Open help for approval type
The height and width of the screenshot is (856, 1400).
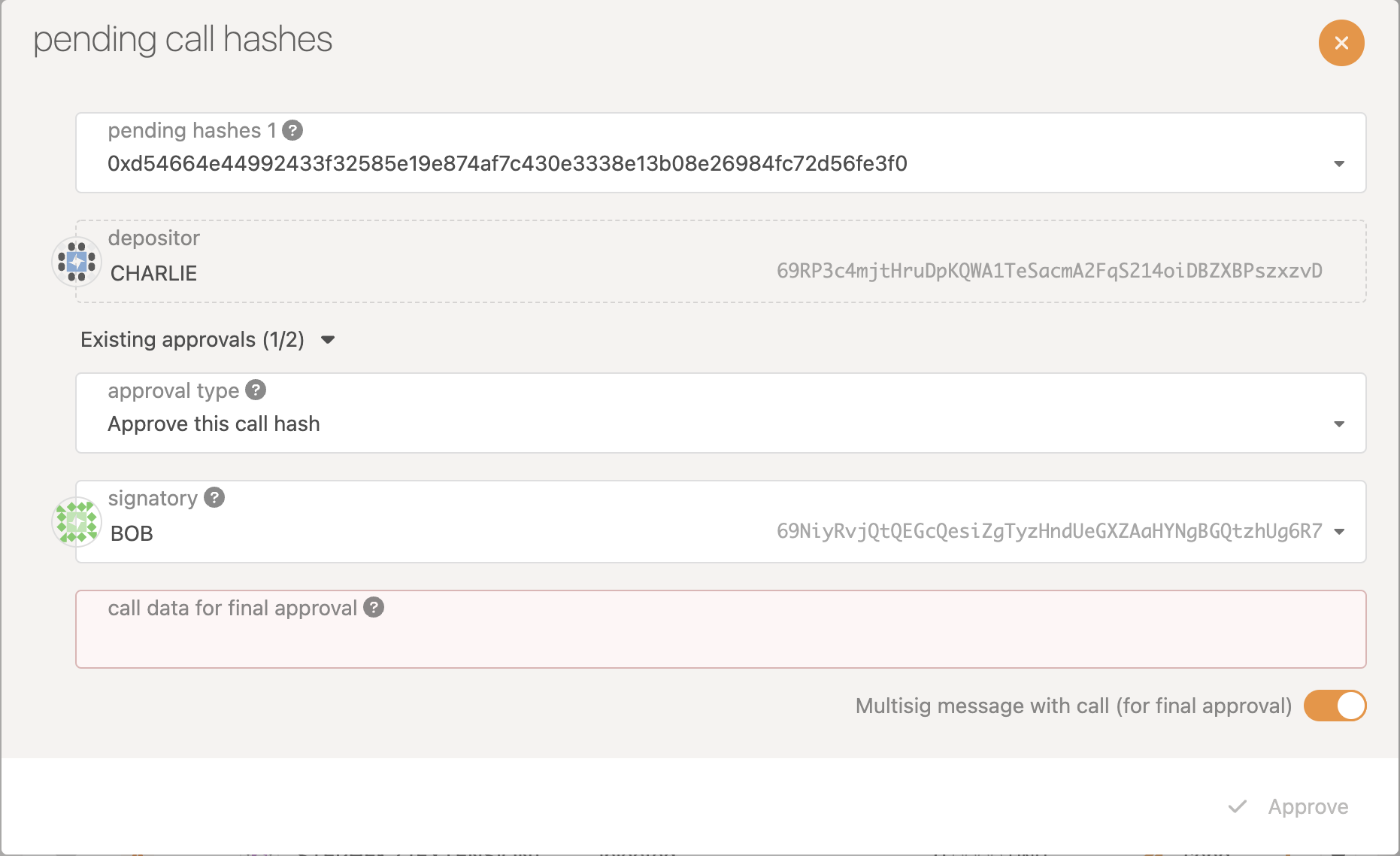[256, 390]
